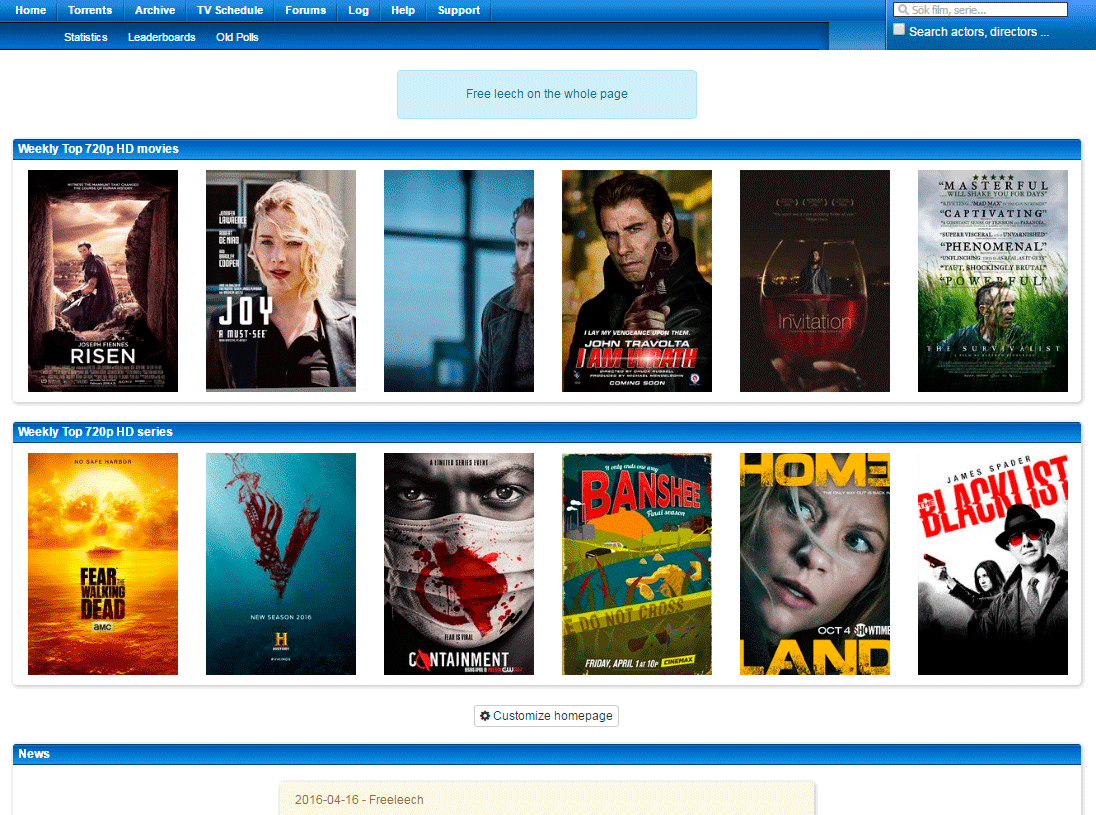This screenshot has width=1096, height=815.
Task: Visit the Forums section
Action: (305, 10)
